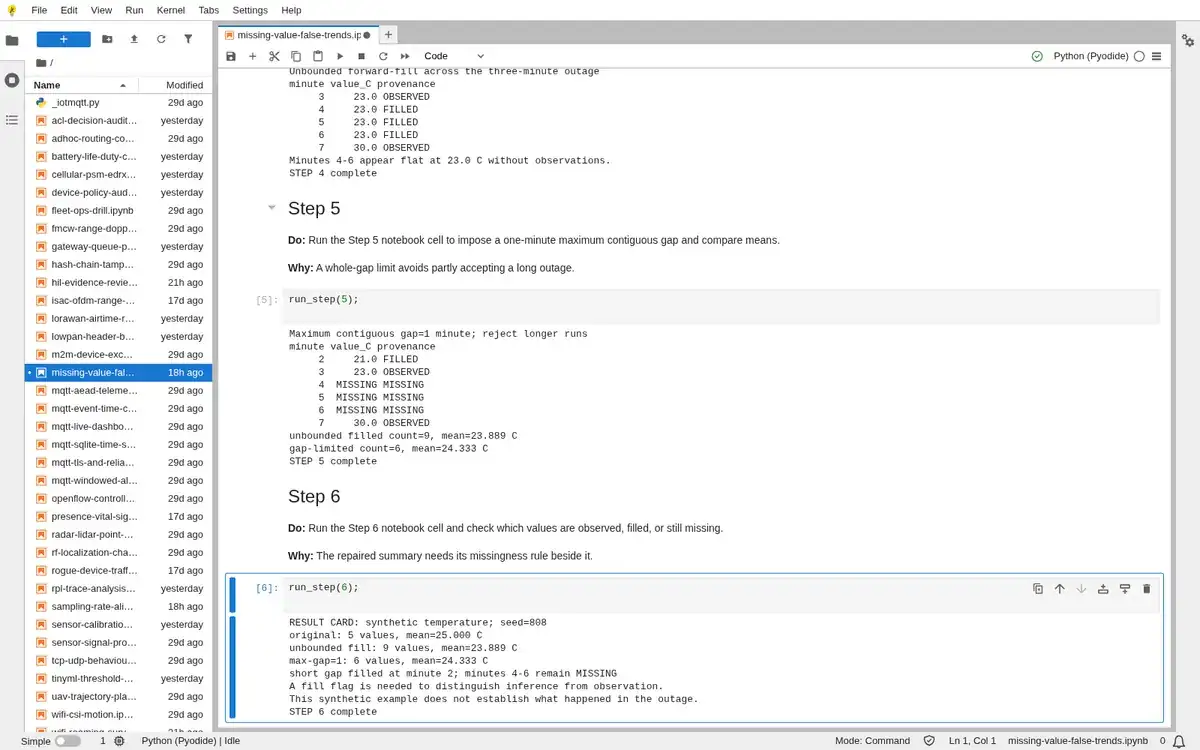This screenshot has height=750, width=1200.
Task: Click the Step 6 heading text
Action: click(314, 496)
